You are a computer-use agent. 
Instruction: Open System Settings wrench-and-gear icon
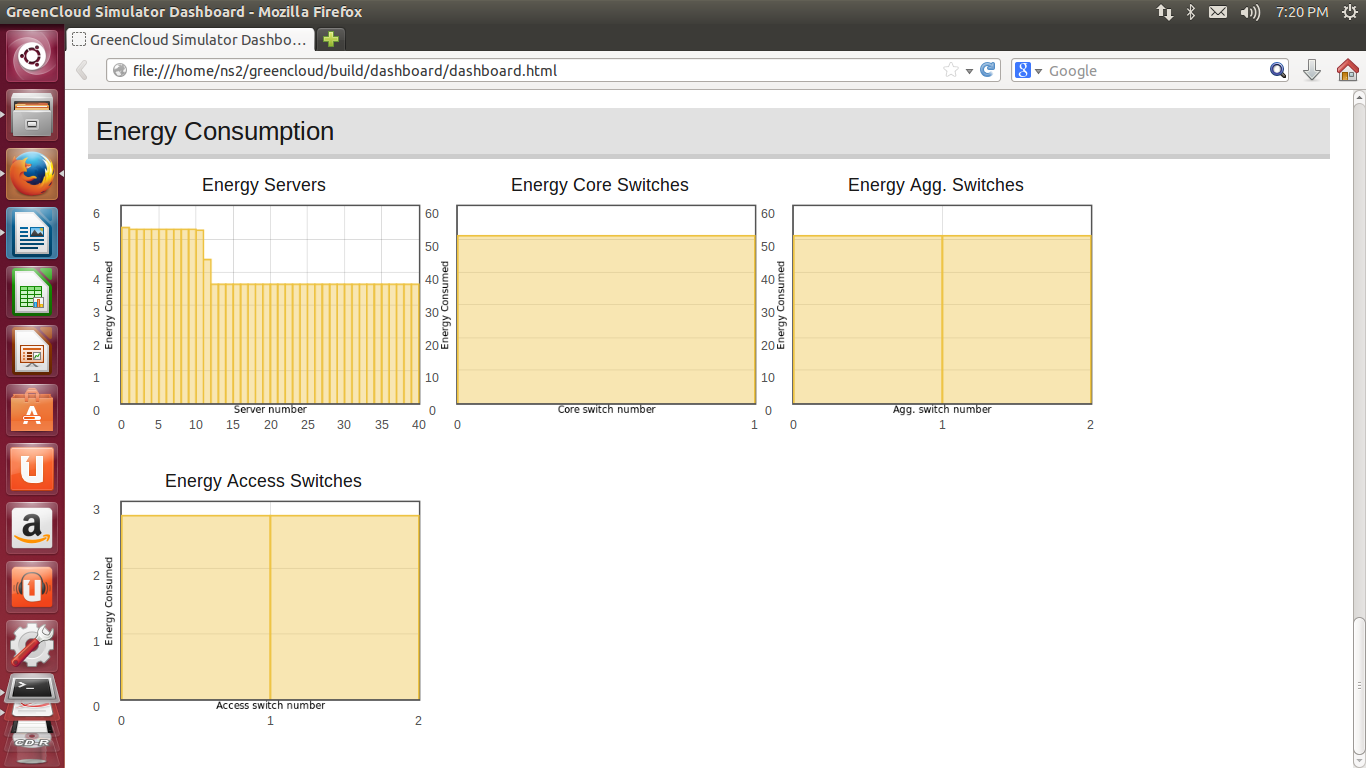(x=32, y=646)
